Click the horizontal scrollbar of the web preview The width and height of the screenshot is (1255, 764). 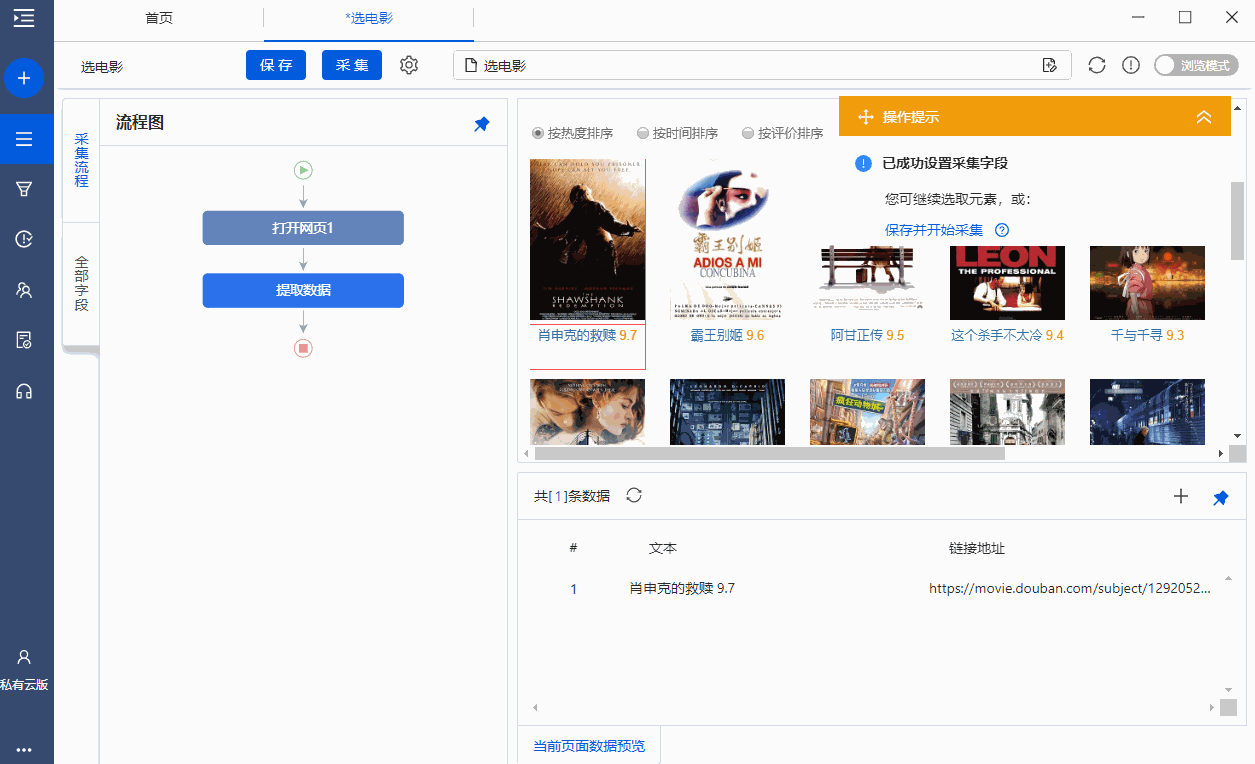(x=769, y=453)
